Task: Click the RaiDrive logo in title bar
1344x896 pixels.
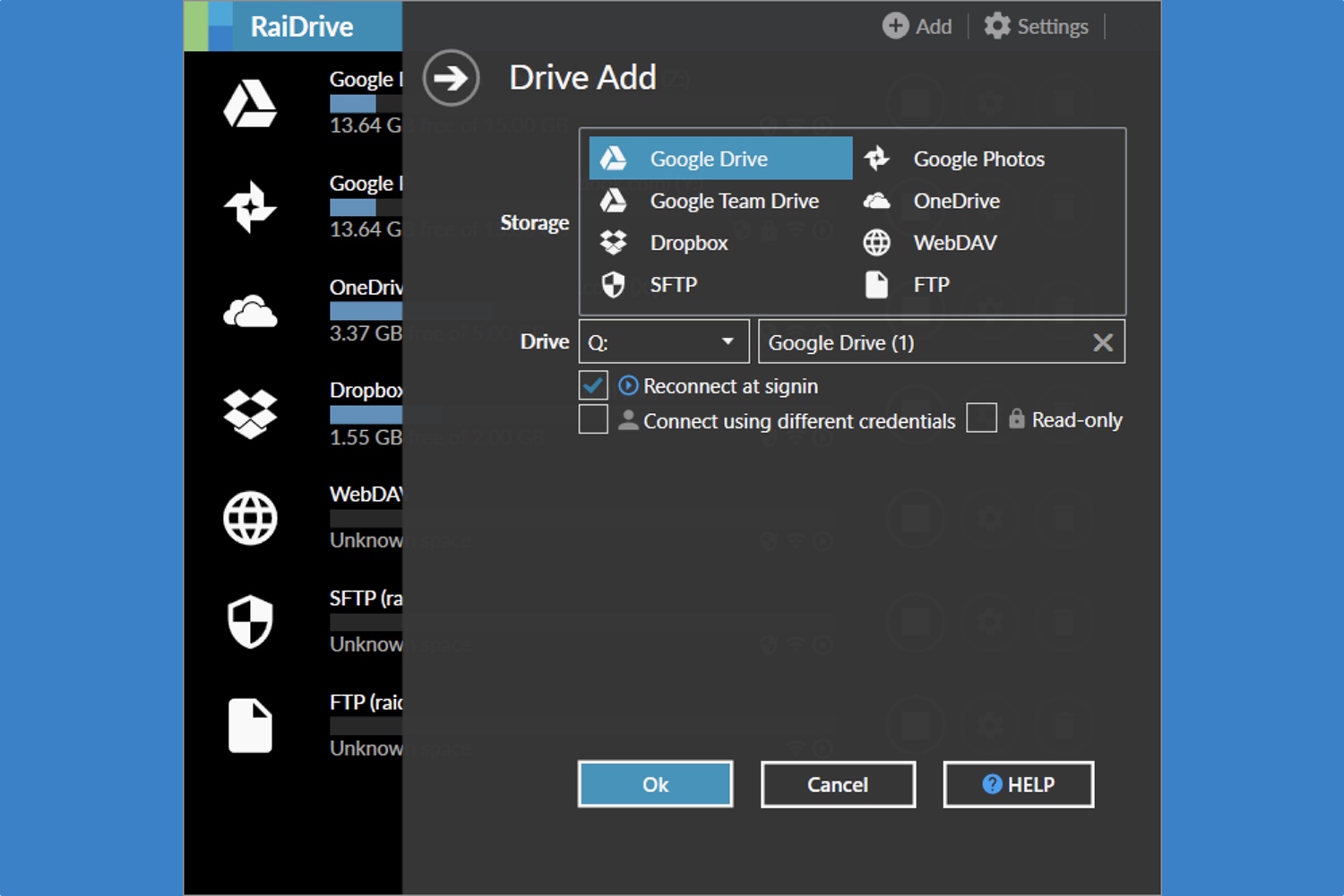Action: [x=209, y=26]
